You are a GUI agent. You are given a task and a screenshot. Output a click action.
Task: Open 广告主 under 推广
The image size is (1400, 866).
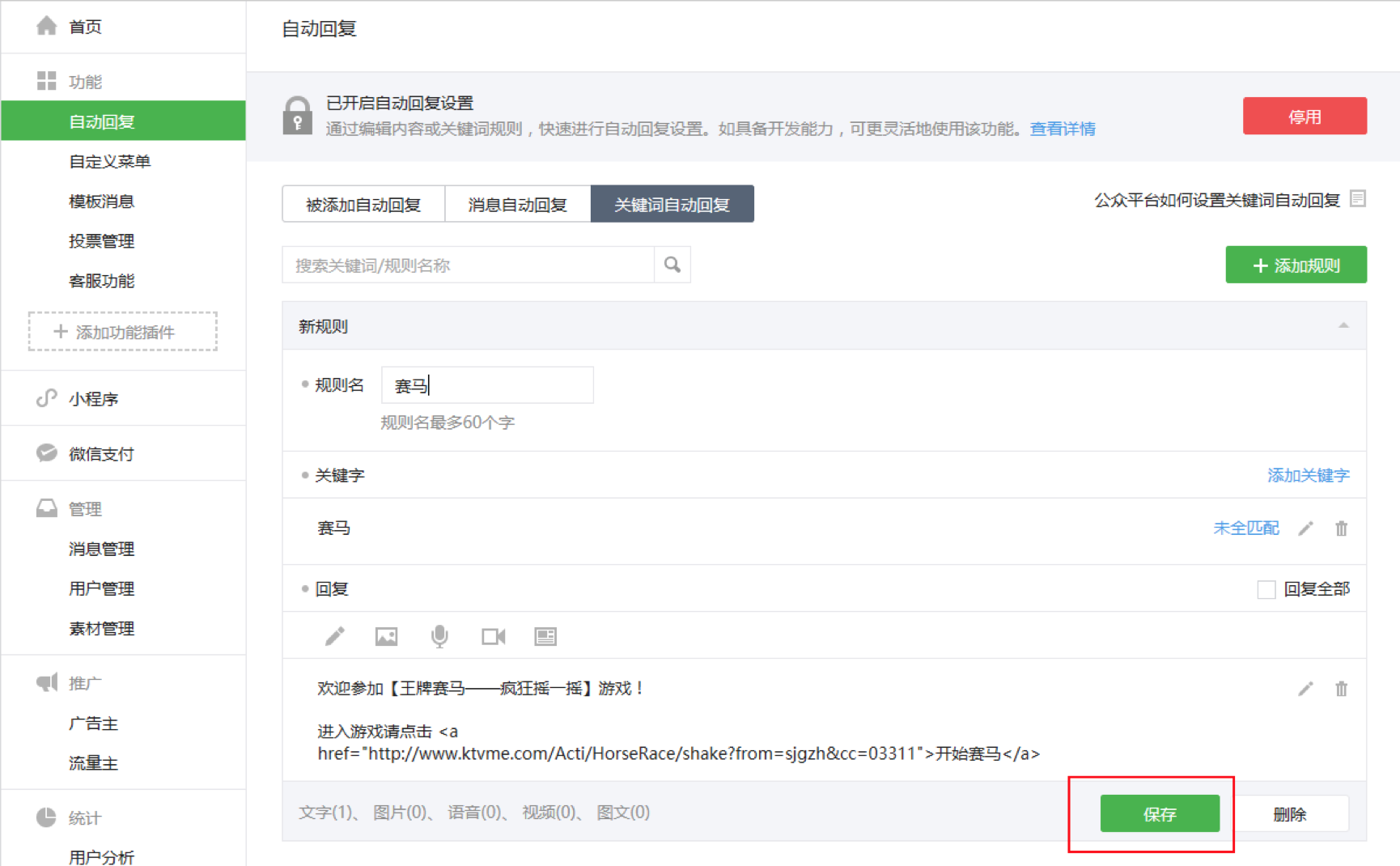[94, 723]
